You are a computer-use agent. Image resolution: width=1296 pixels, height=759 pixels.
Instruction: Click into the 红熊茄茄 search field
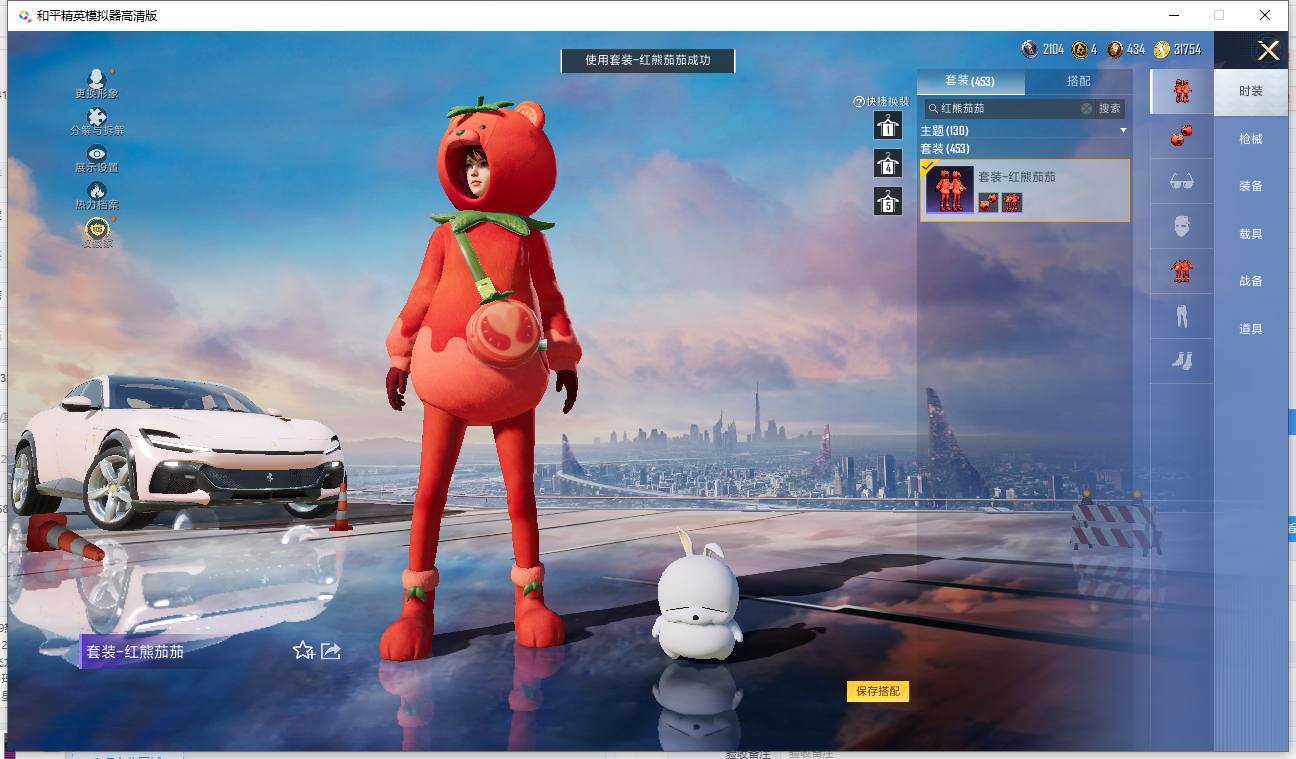point(1010,108)
